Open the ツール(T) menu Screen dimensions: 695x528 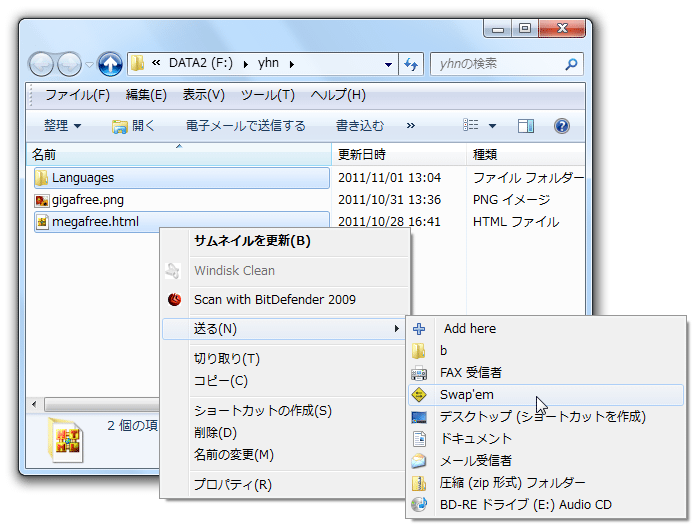(x=267, y=95)
